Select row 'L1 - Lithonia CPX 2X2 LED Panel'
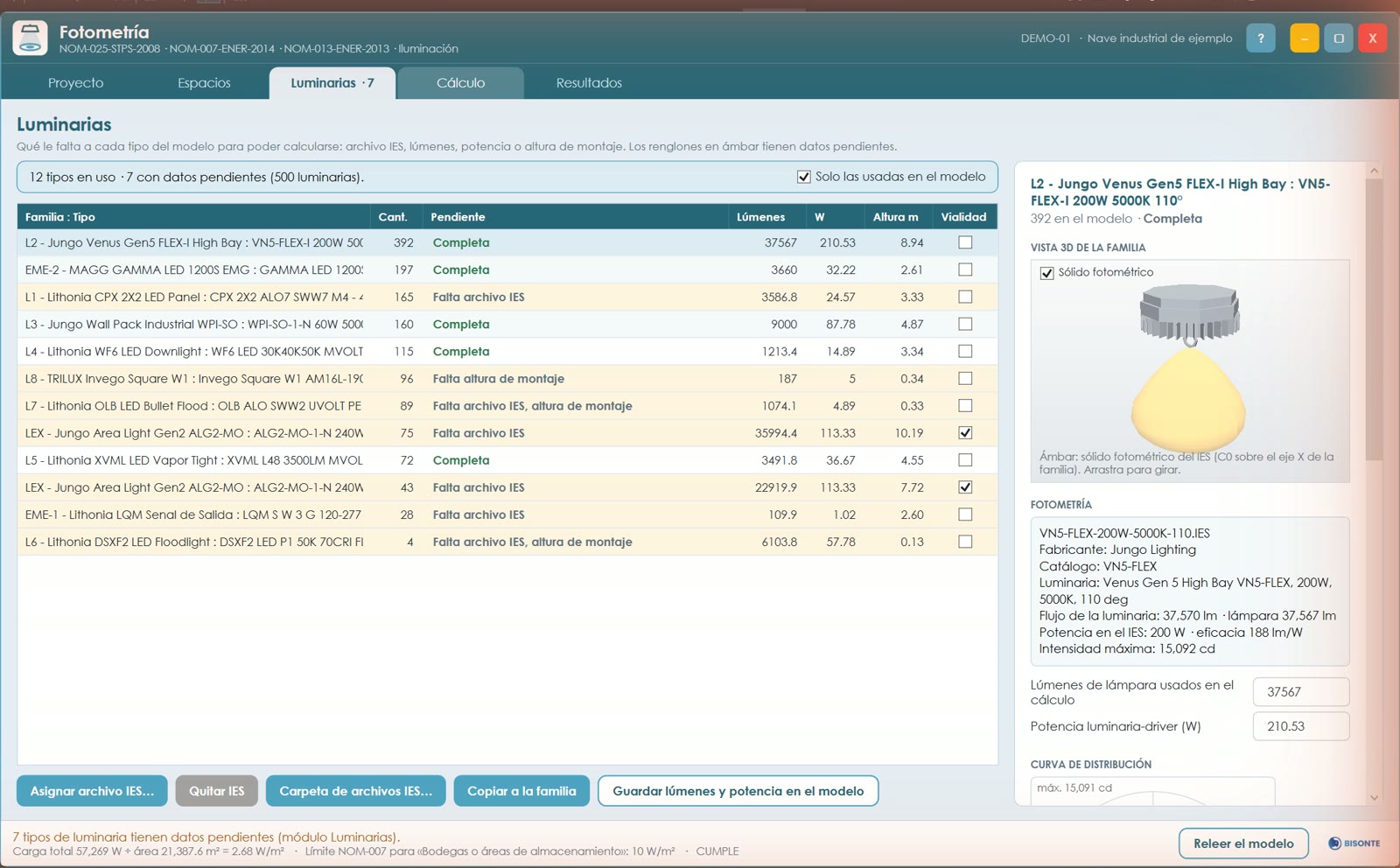This screenshot has width=1400, height=868. [x=507, y=297]
